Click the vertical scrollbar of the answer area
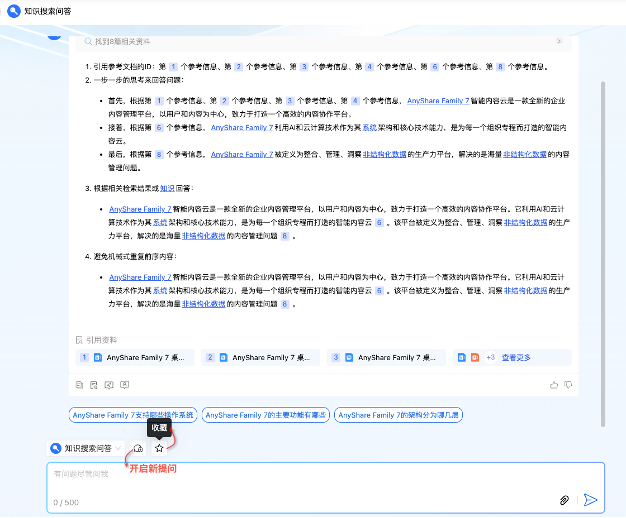This screenshot has width=626, height=518. pos(603,254)
